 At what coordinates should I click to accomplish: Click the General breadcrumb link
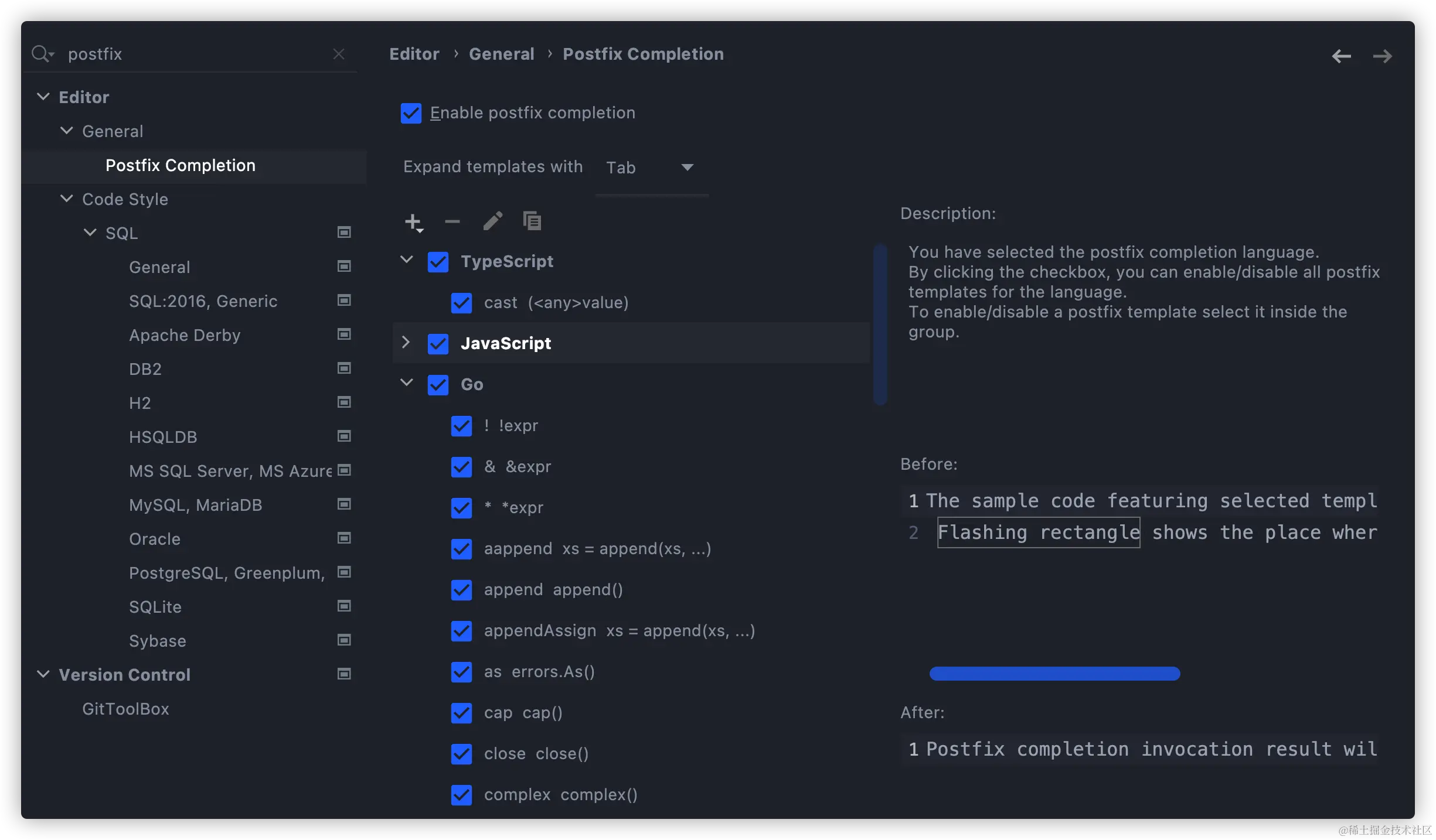click(501, 54)
